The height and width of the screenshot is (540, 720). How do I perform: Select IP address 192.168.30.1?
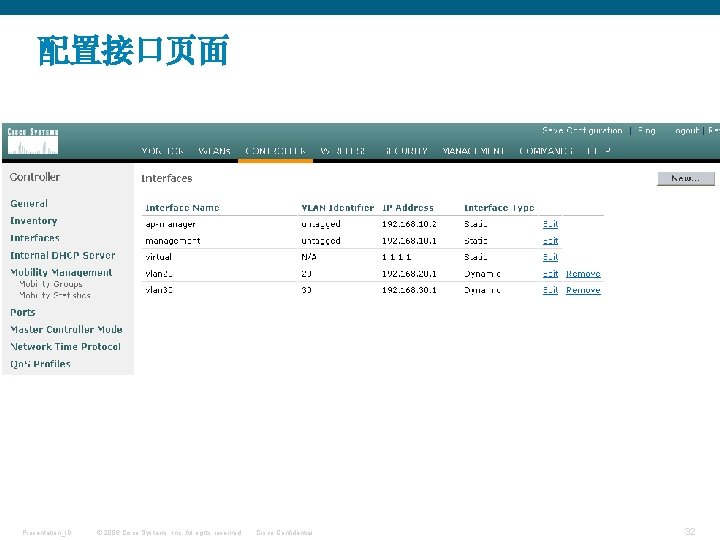409,290
